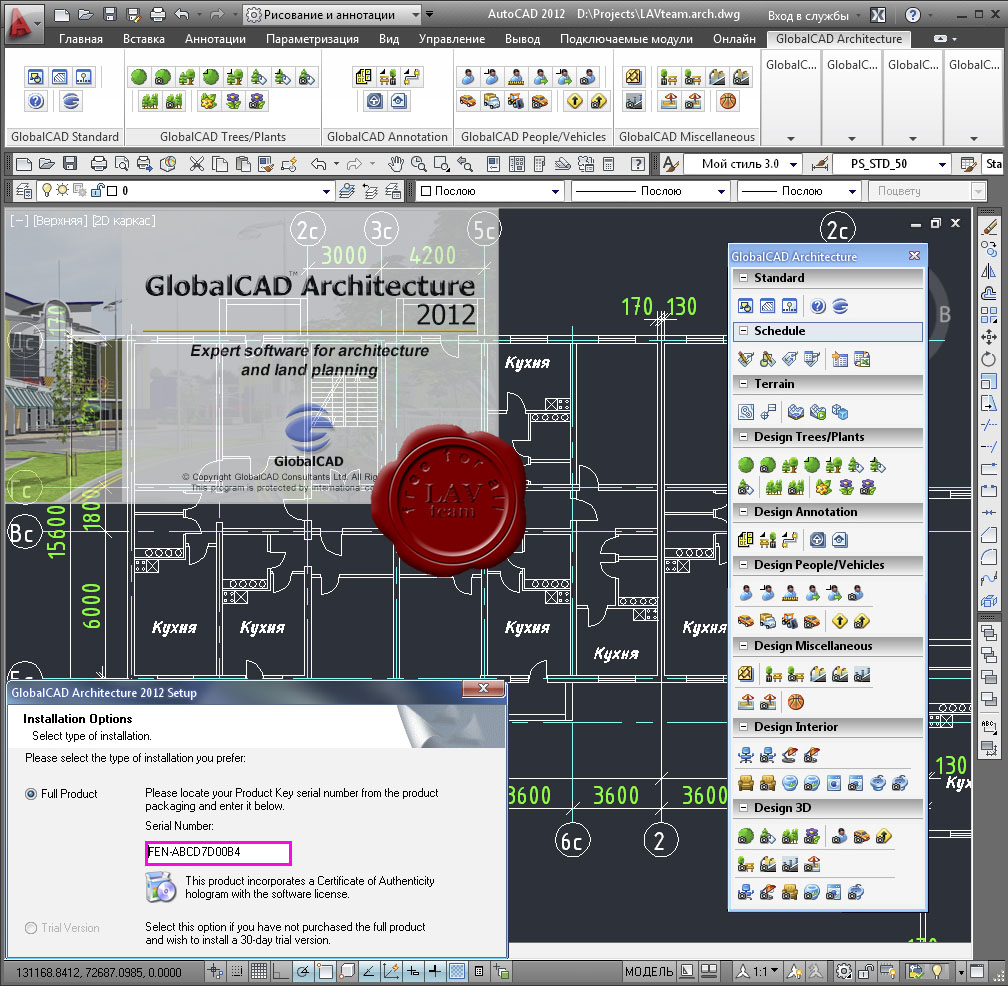
Task: Click first icon in Design Annotation palette section
Action: pyautogui.click(x=746, y=539)
